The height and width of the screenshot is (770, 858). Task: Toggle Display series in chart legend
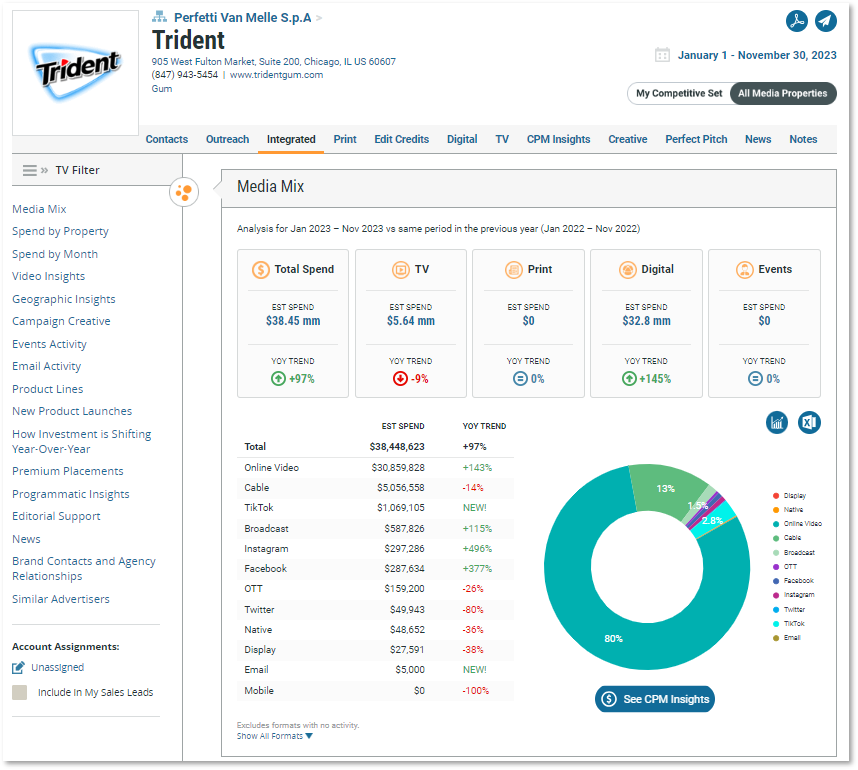coord(789,496)
